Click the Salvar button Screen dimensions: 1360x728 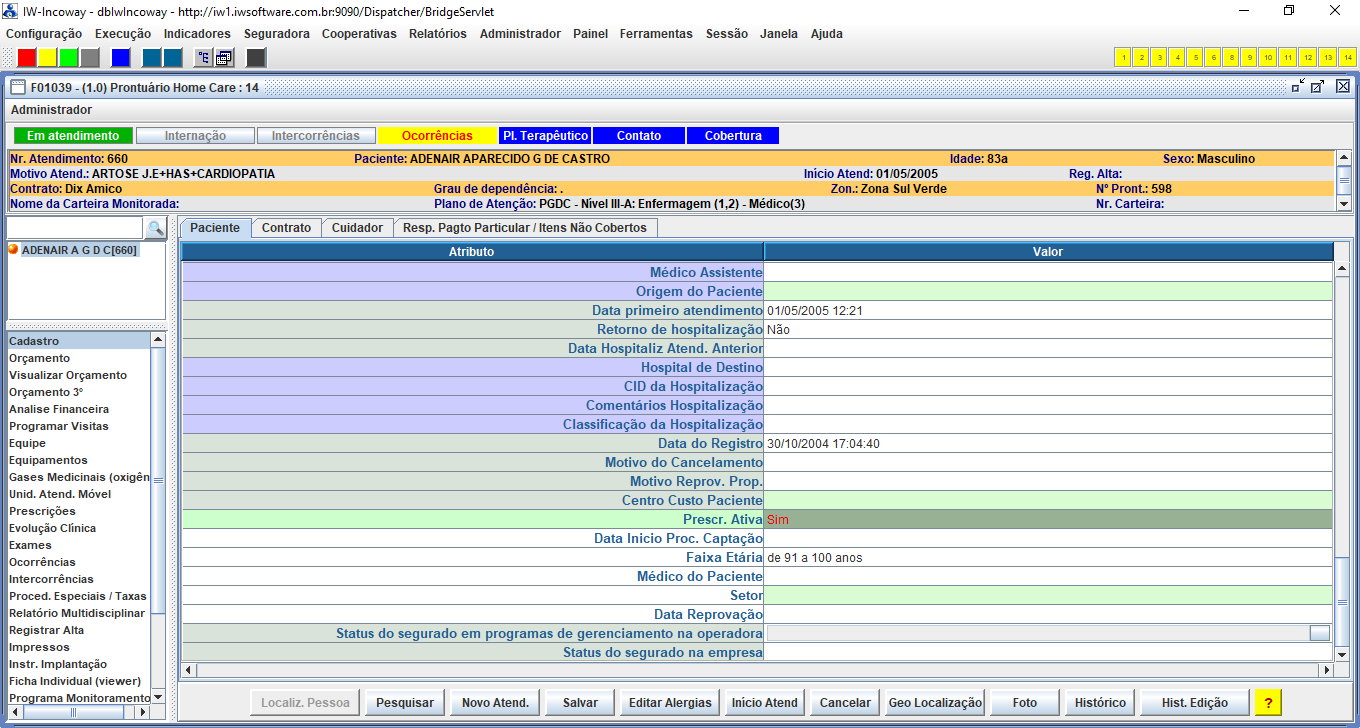pyautogui.click(x=580, y=703)
